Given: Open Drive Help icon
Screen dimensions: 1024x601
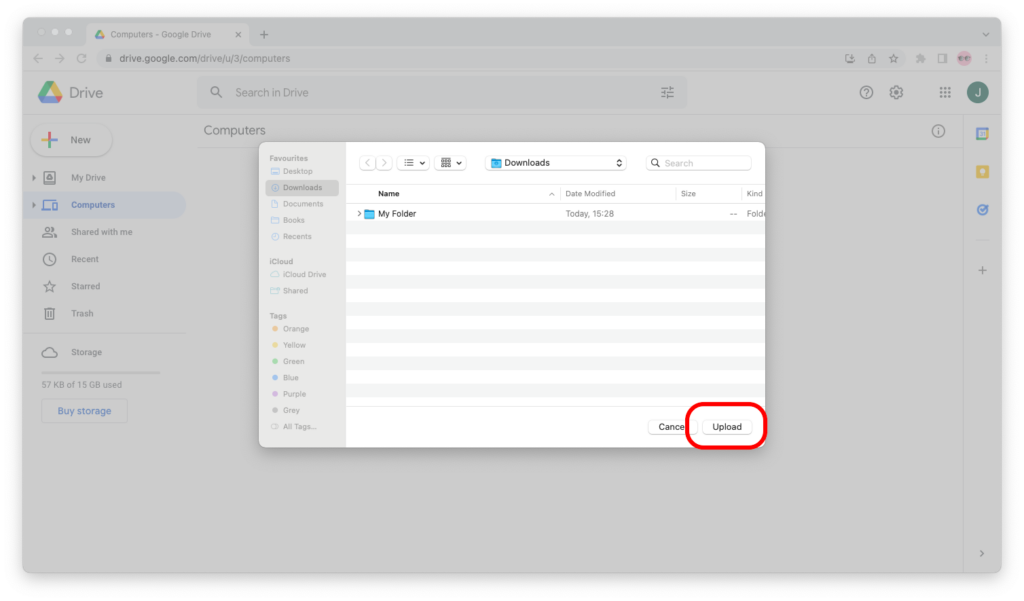Looking at the screenshot, I should (x=866, y=93).
